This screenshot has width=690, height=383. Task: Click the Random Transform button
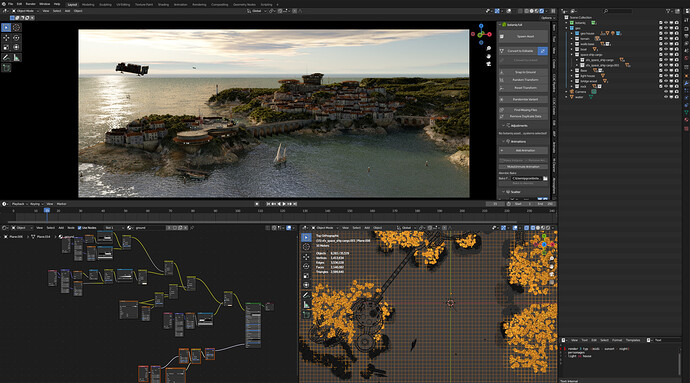(x=524, y=80)
